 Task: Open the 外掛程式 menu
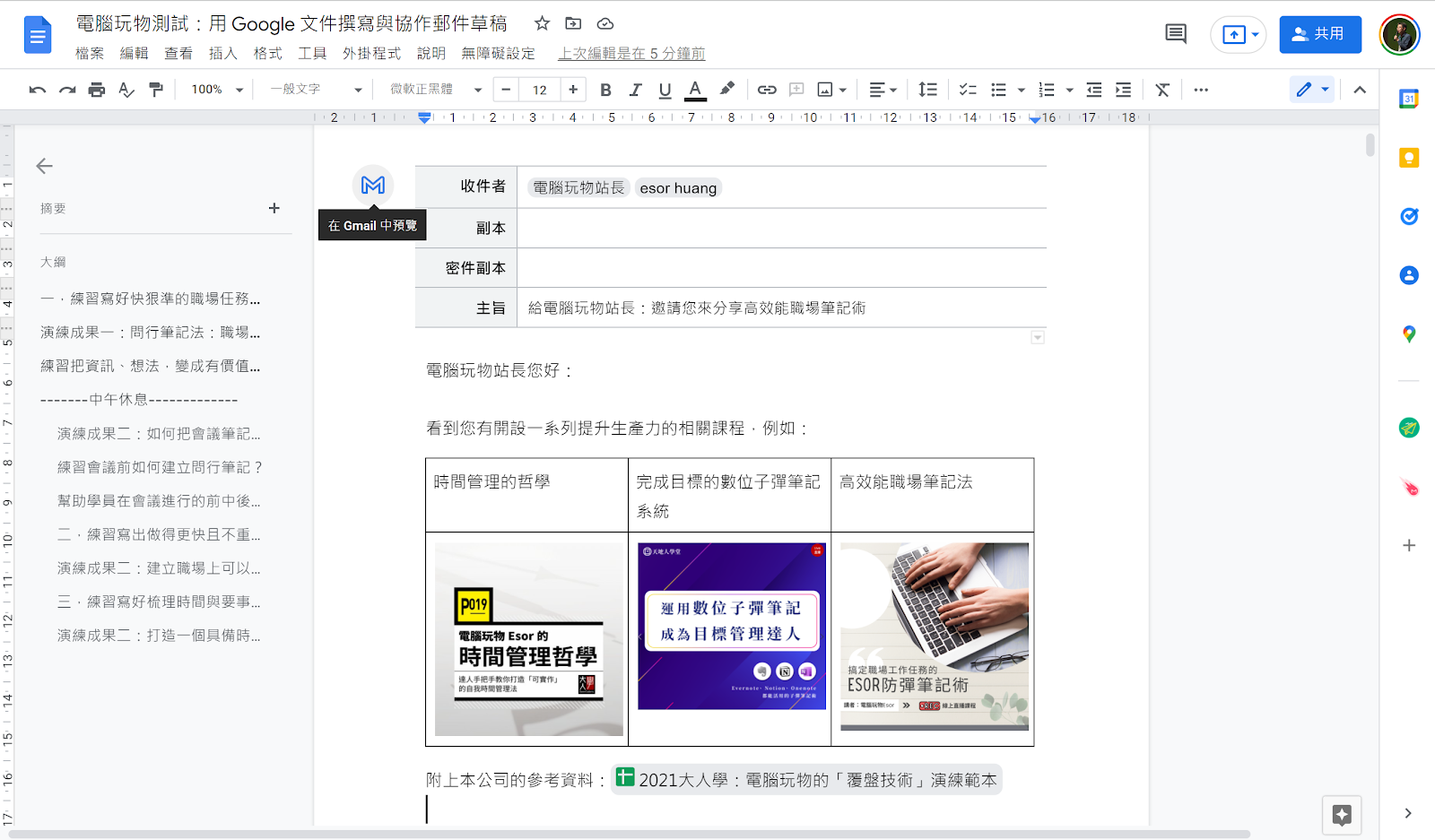tap(371, 54)
